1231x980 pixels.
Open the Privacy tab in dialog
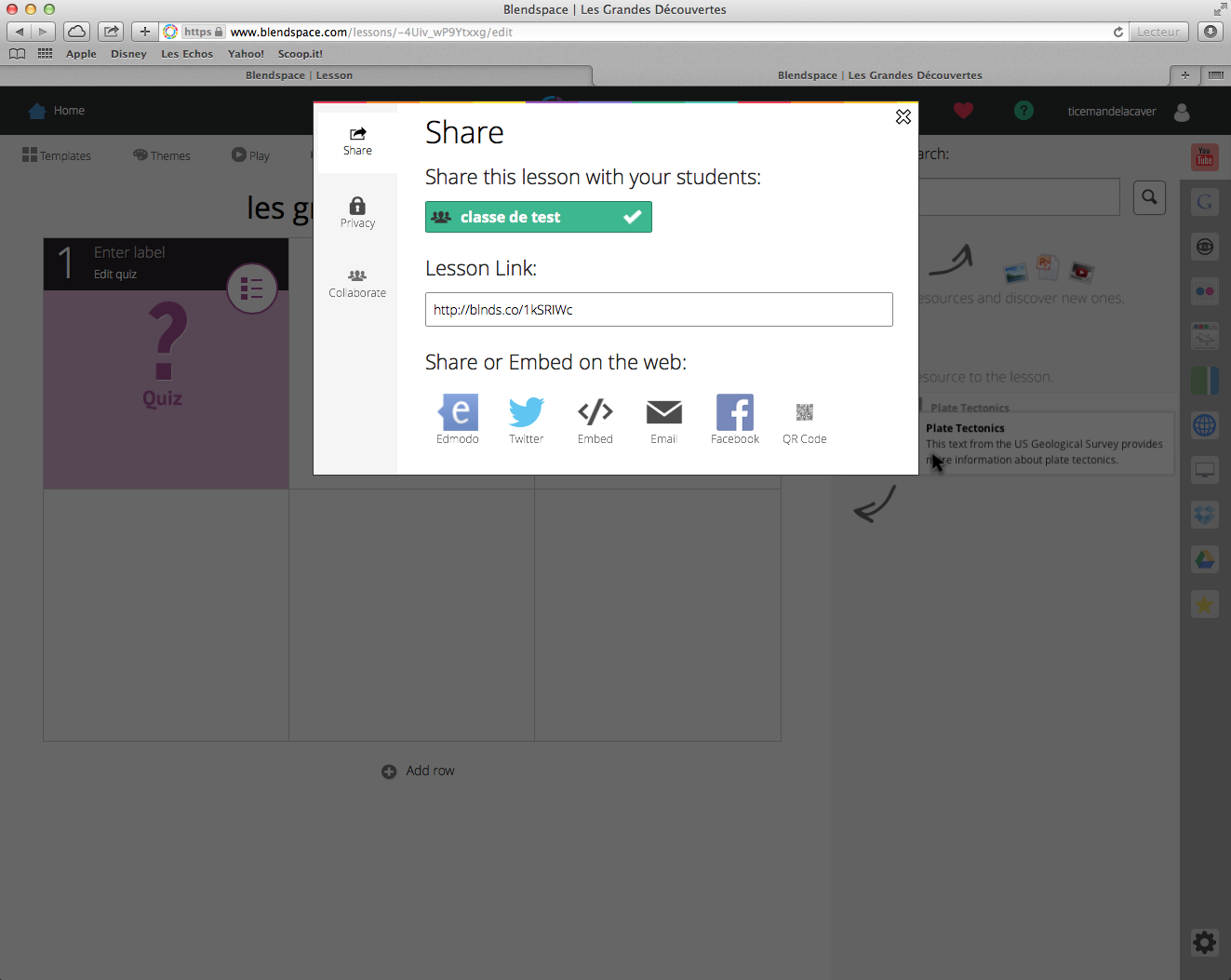coord(357,212)
